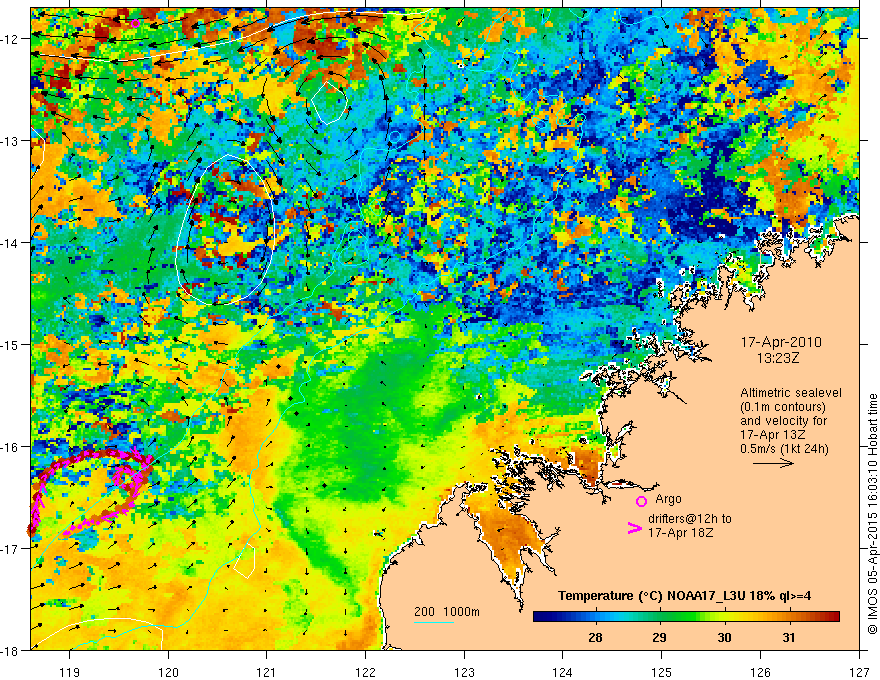This screenshot has width=880, height=680.
Task: Click the 'drifters@12h to' legend text
Action: (x=690, y=519)
